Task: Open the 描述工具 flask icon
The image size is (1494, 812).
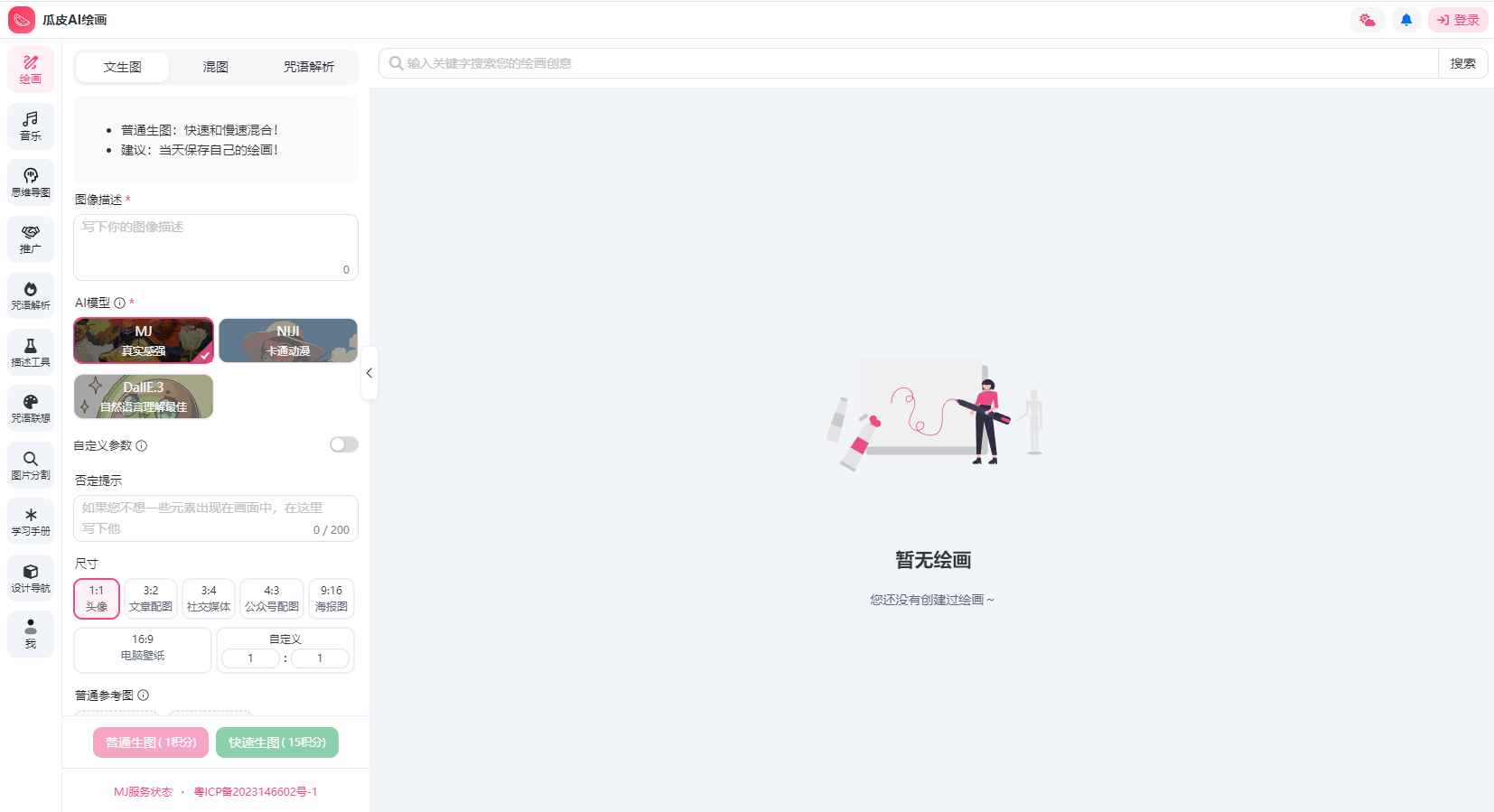Action: pyautogui.click(x=31, y=352)
